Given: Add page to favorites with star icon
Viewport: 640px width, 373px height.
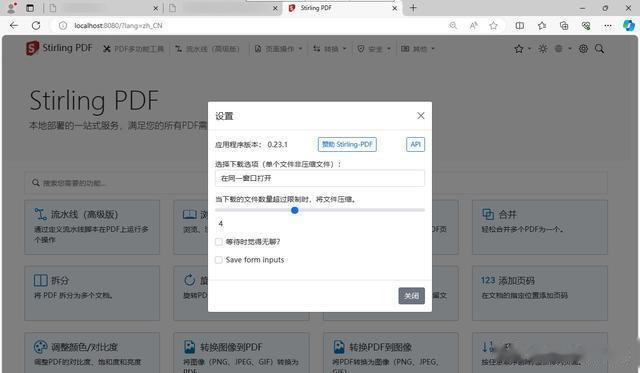Looking at the screenshot, I should pos(493,26).
